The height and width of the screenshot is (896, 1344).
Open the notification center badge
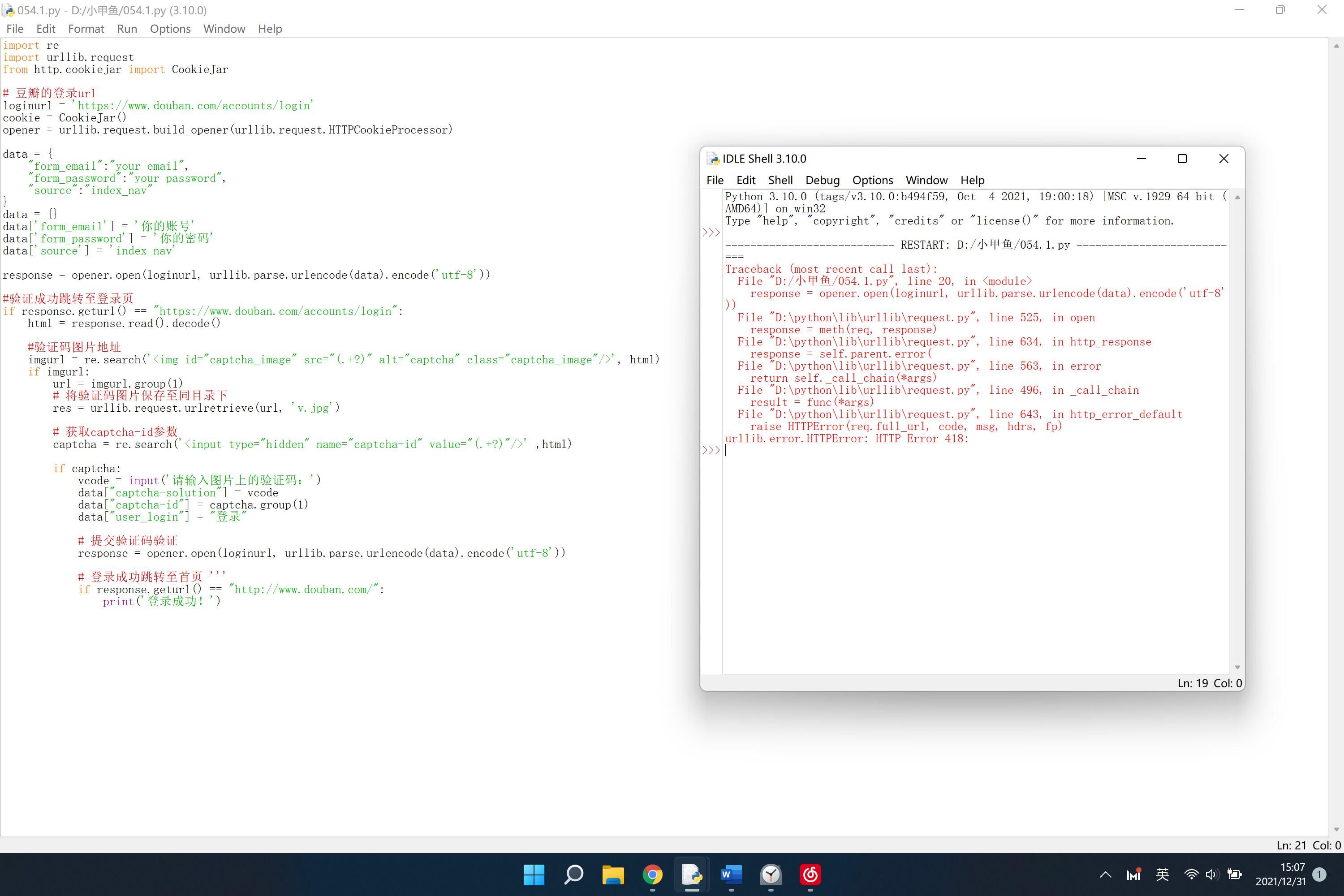[x=1319, y=874]
